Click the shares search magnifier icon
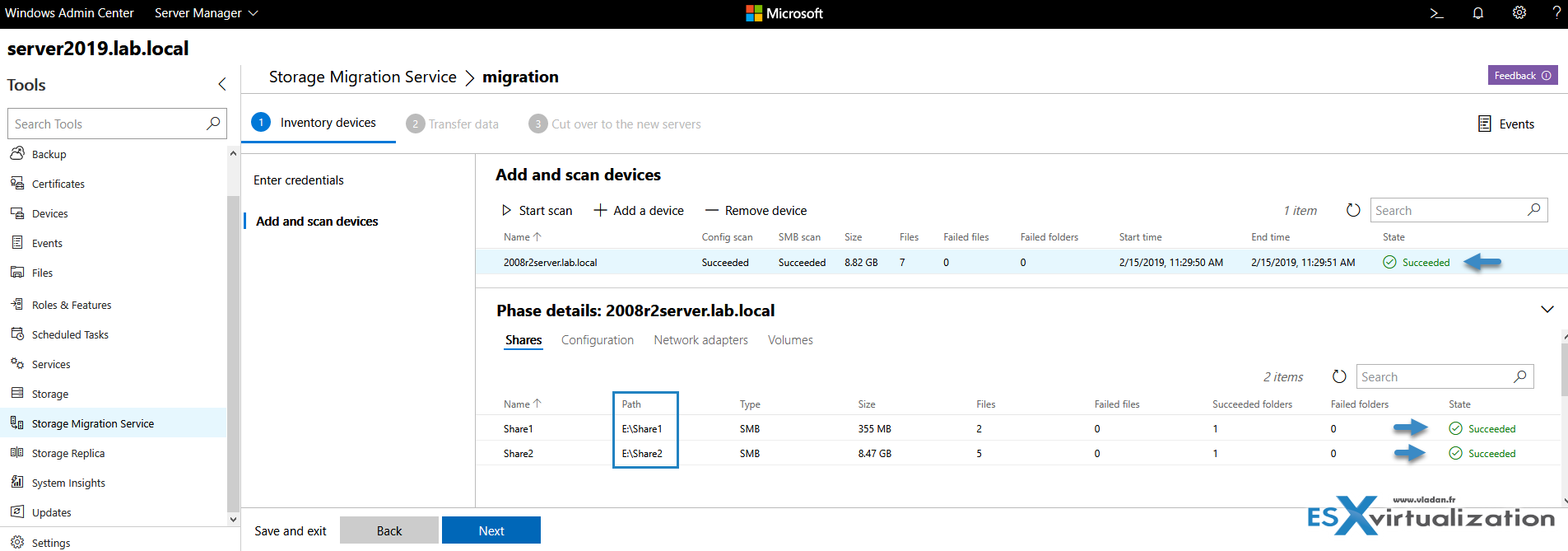The width and height of the screenshot is (1568, 551). pyautogui.click(x=1520, y=376)
